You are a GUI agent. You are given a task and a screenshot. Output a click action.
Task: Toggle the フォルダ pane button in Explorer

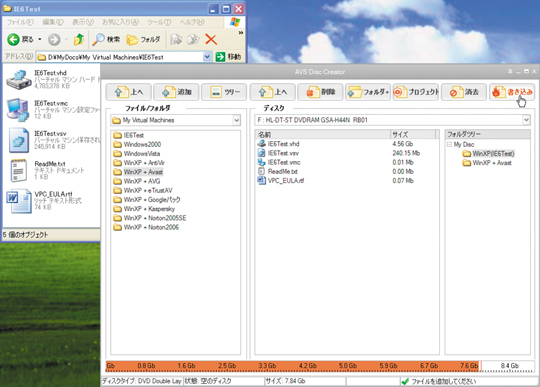click(x=143, y=40)
